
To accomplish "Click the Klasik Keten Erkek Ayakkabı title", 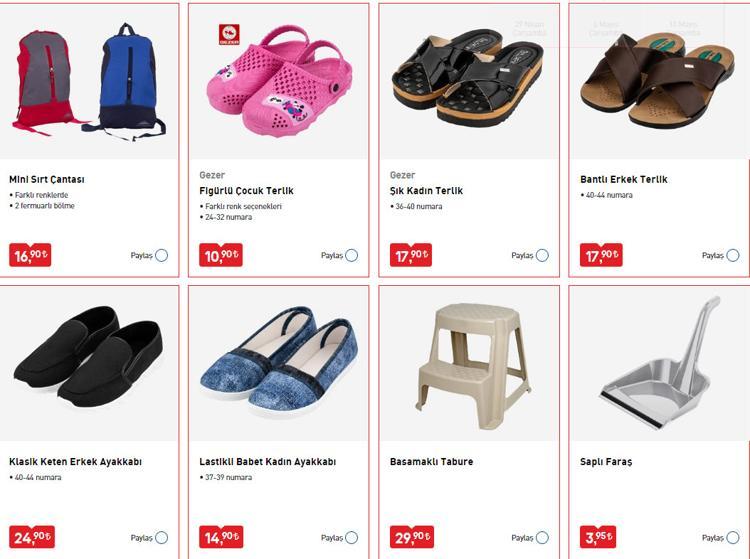I will click(75, 461).
